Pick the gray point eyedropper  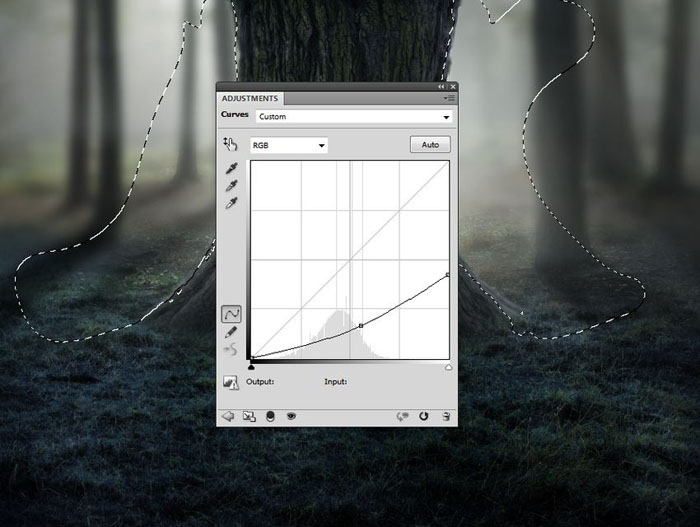[x=231, y=185]
